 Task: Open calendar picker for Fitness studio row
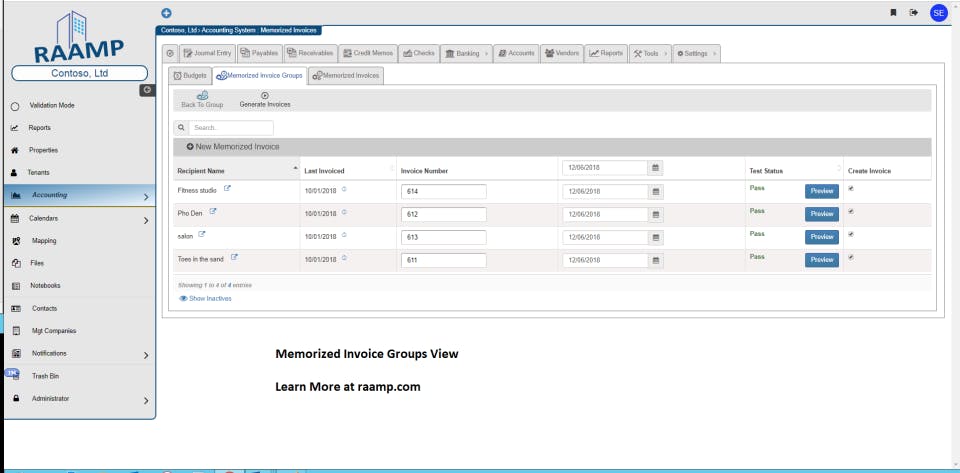click(655, 192)
